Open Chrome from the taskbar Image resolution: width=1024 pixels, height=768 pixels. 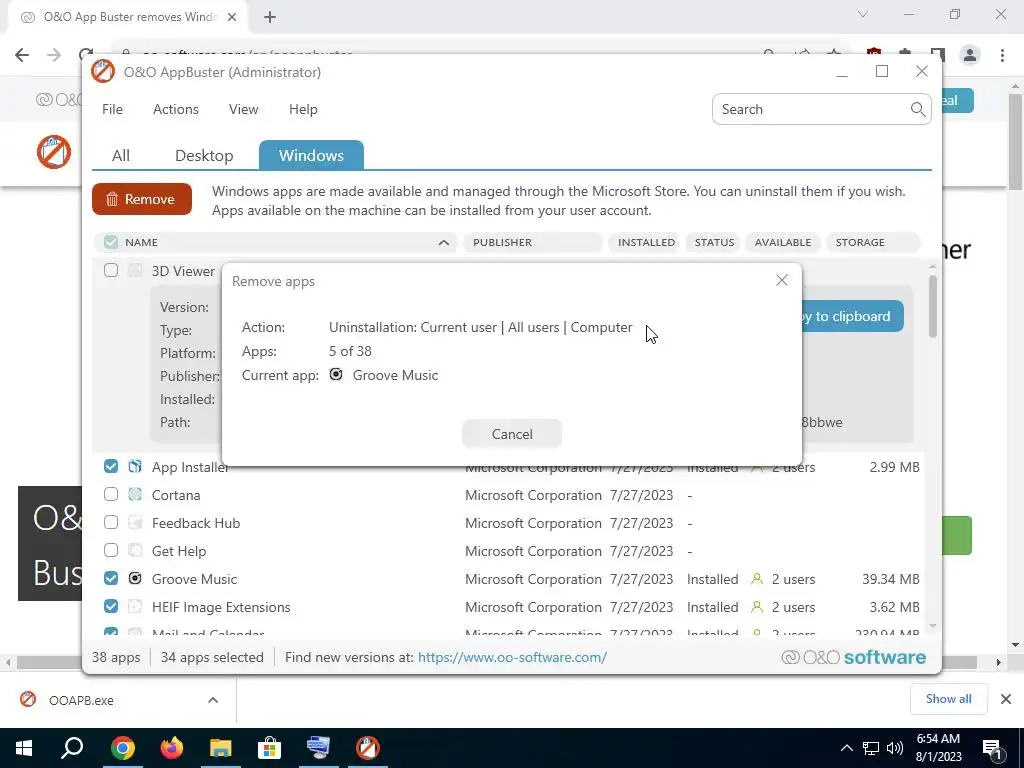122,748
